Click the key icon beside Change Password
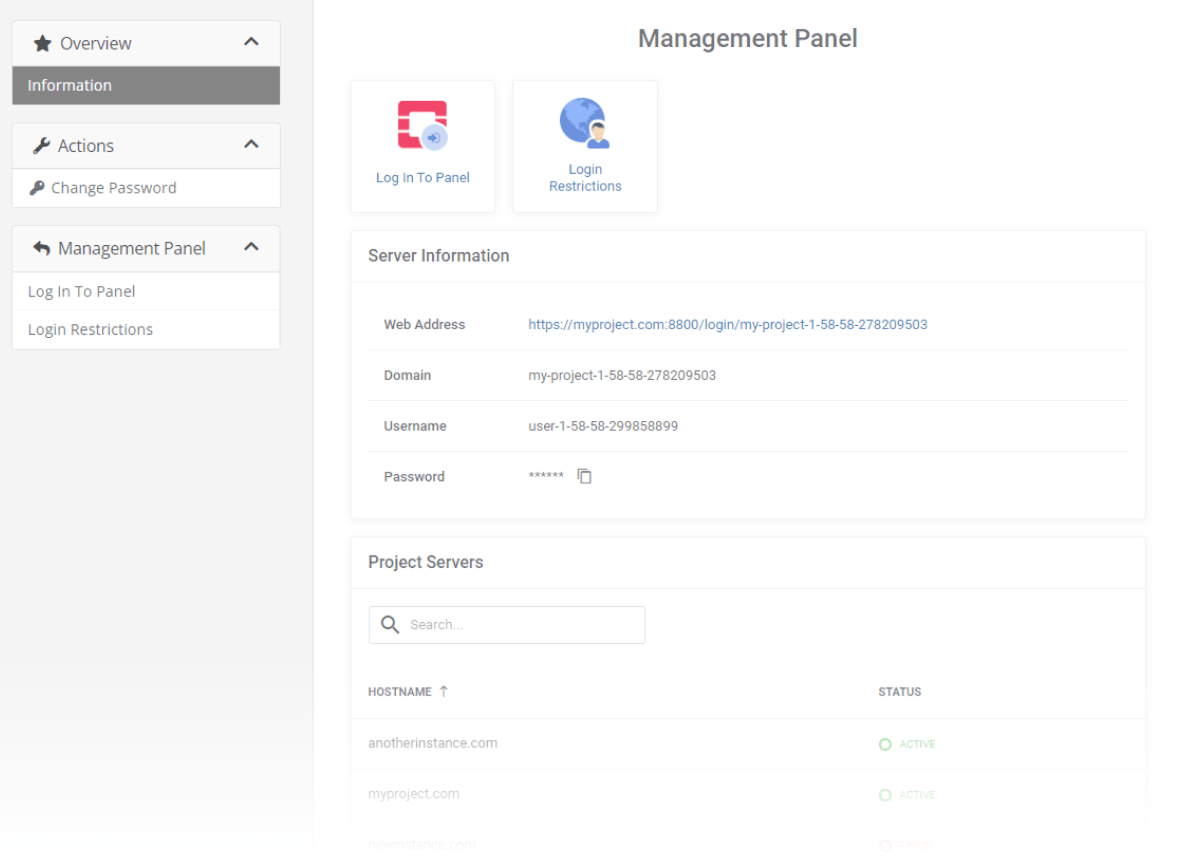1200x860 pixels. (37, 188)
